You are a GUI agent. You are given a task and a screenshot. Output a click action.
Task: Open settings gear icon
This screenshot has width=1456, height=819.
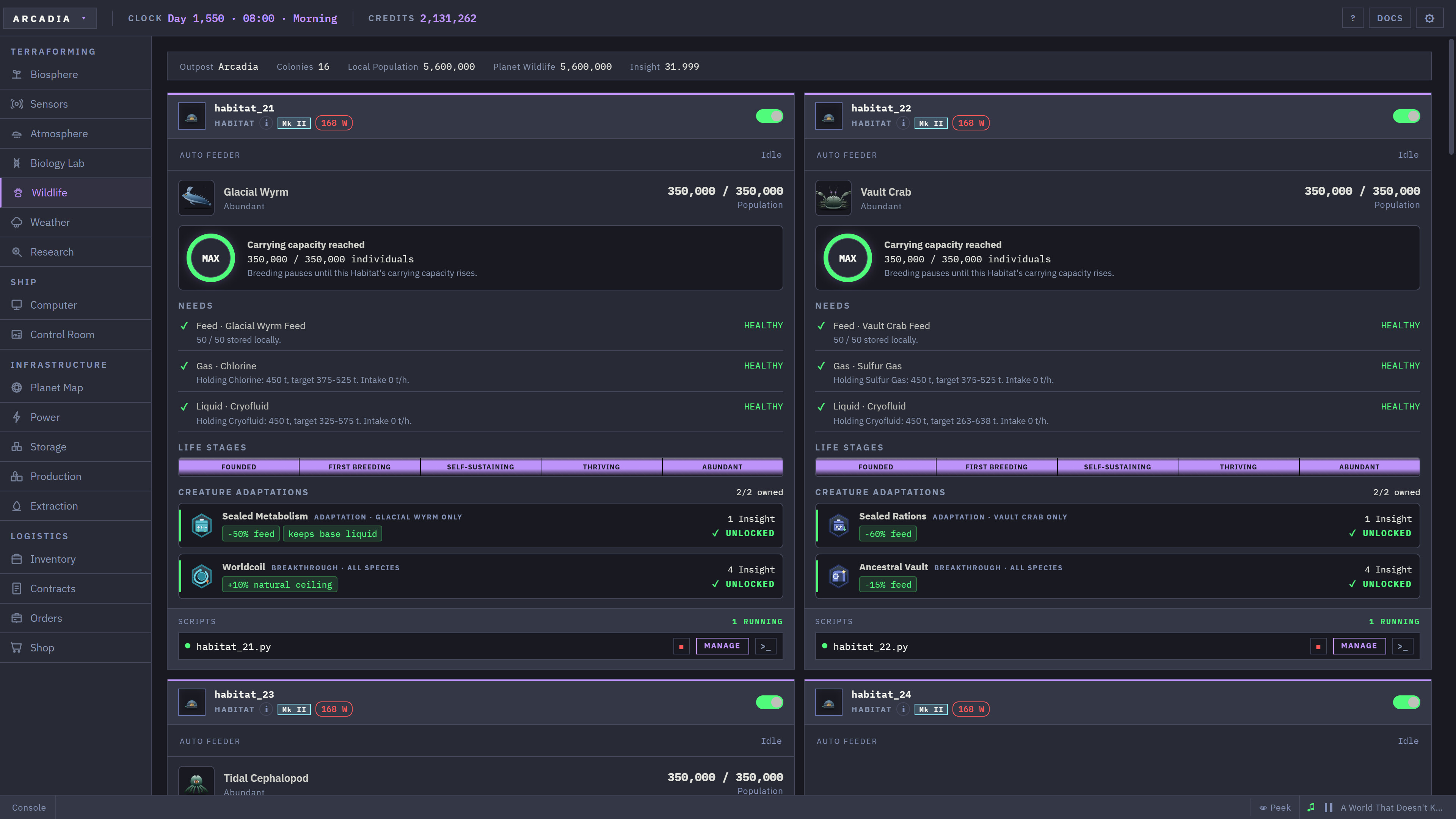point(1429,18)
